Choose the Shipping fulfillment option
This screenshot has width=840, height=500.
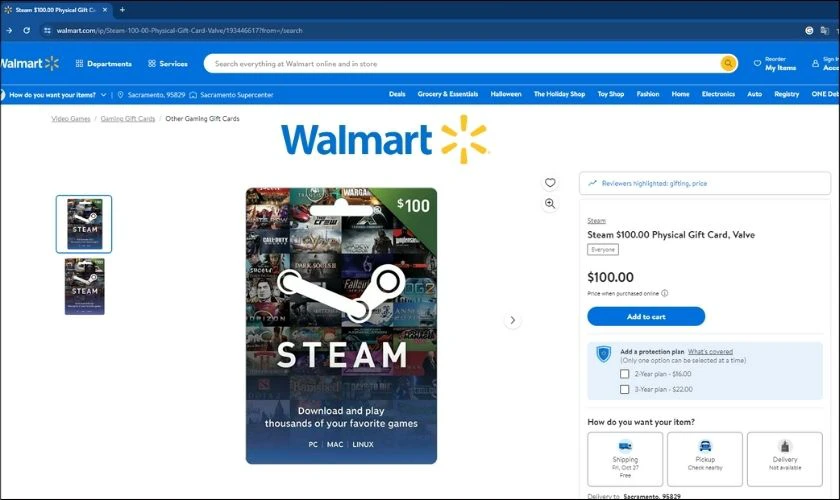[625, 459]
